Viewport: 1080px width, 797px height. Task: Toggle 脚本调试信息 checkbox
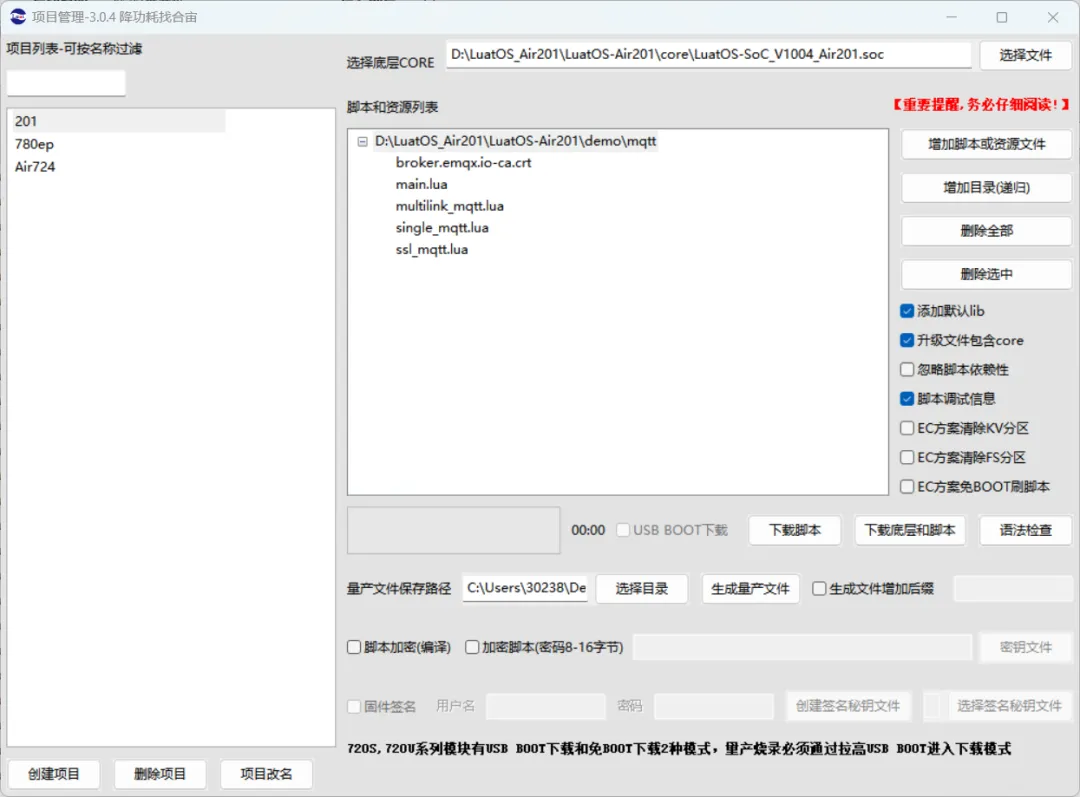[x=907, y=399]
